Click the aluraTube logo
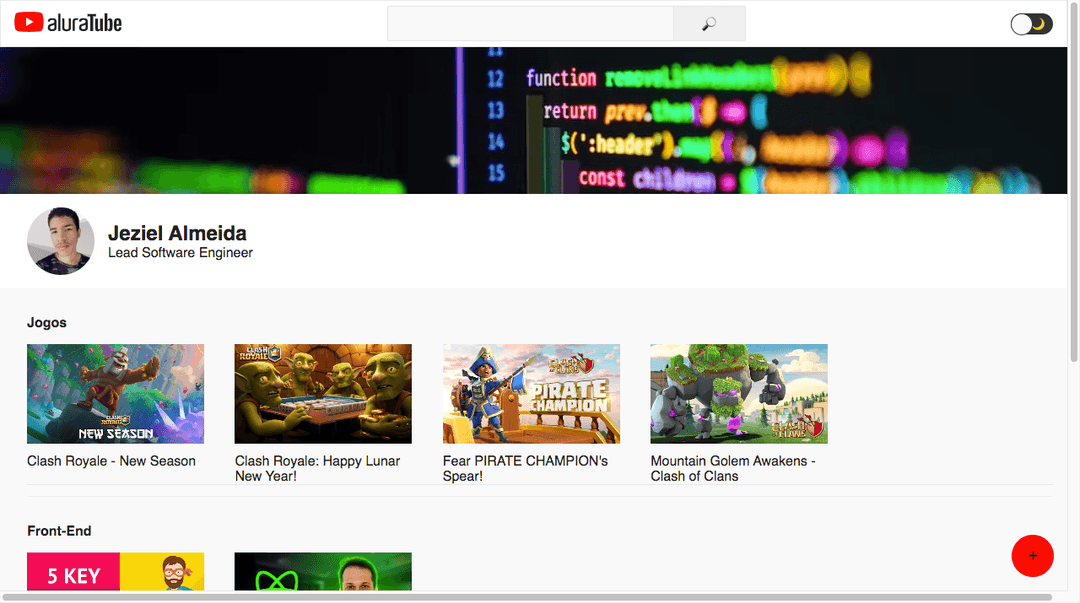 pos(68,23)
